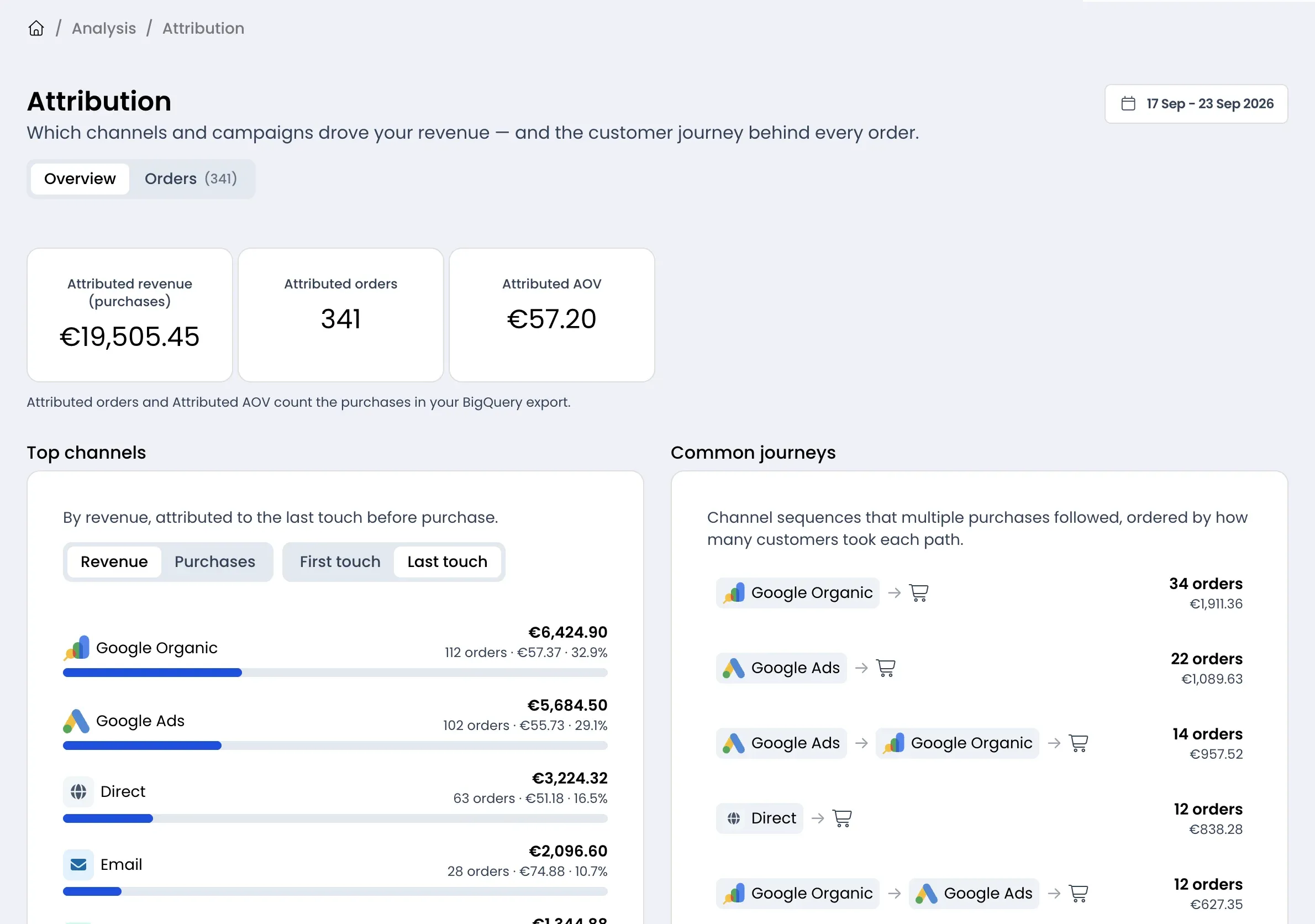This screenshot has height=924, width=1315.
Task: Open the Orders (341) tab
Action: pyautogui.click(x=191, y=179)
